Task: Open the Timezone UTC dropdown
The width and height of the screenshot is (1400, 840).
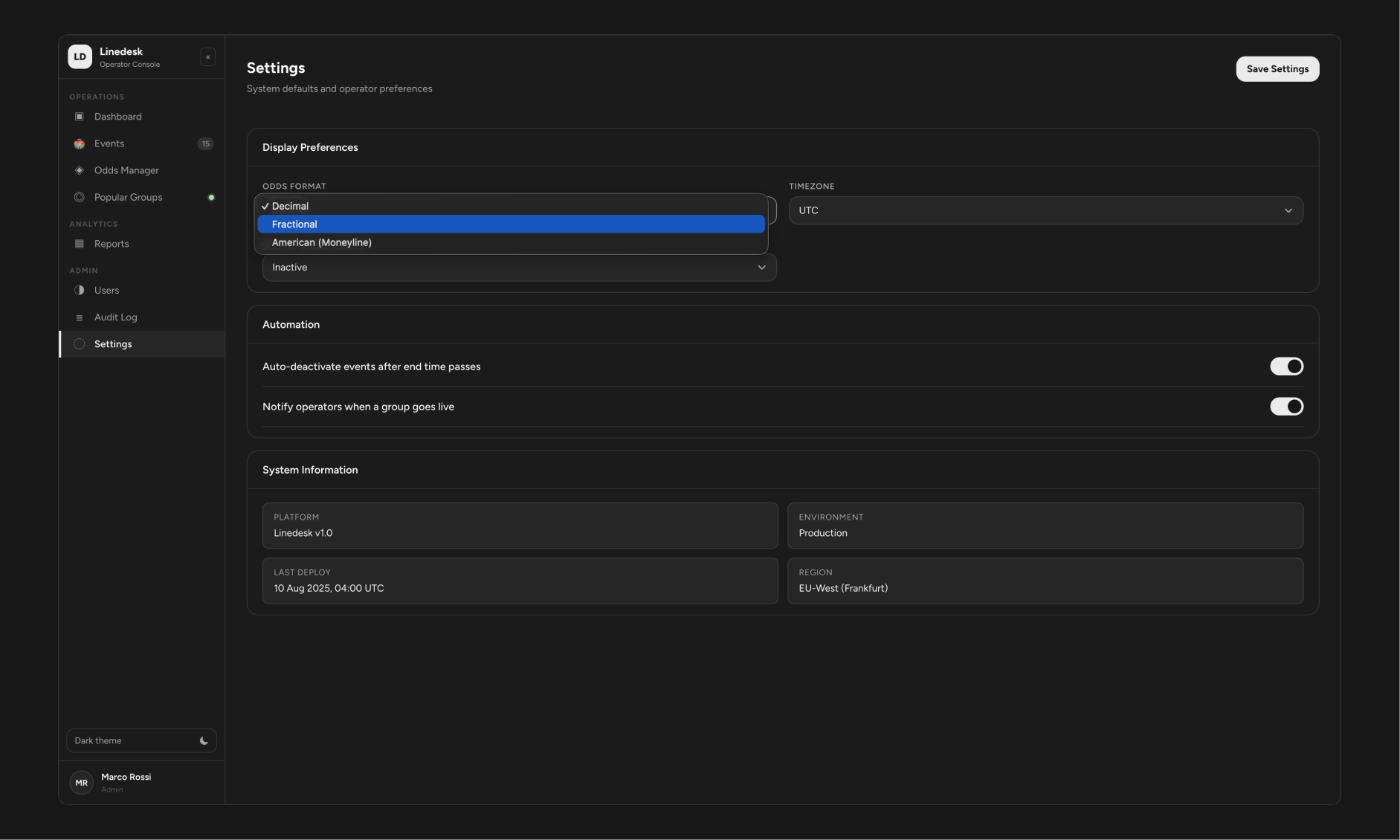Action: coord(1045,210)
